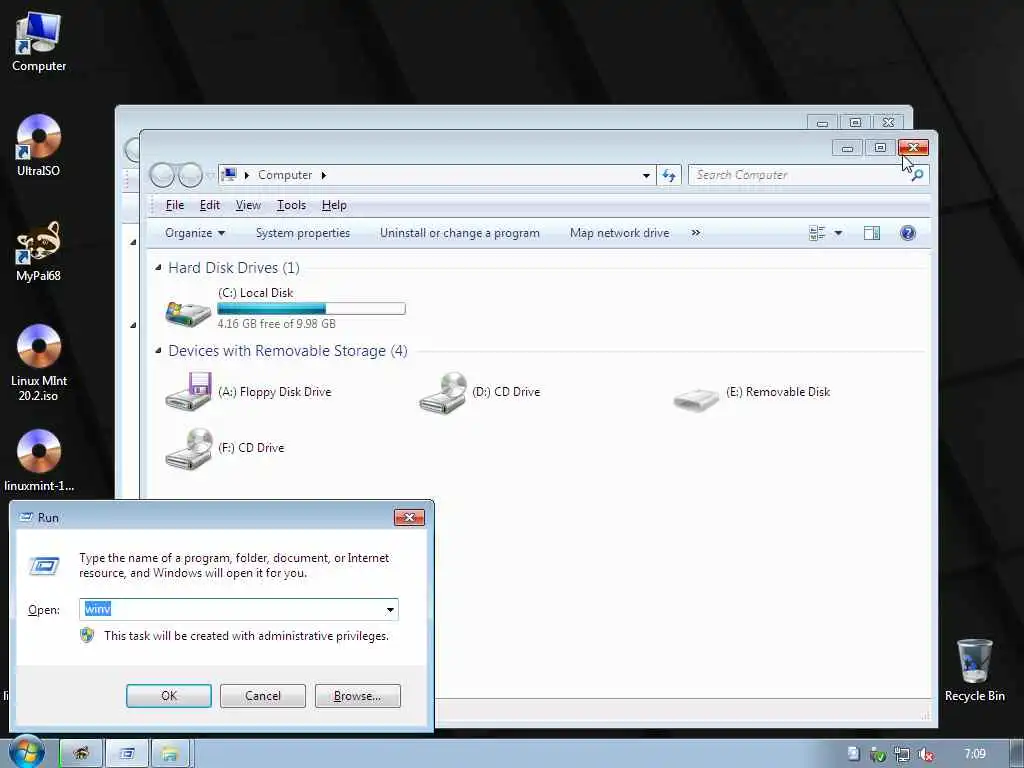Open Explorer help with the question mark
The height and width of the screenshot is (768, 1024).
[908, 233]
